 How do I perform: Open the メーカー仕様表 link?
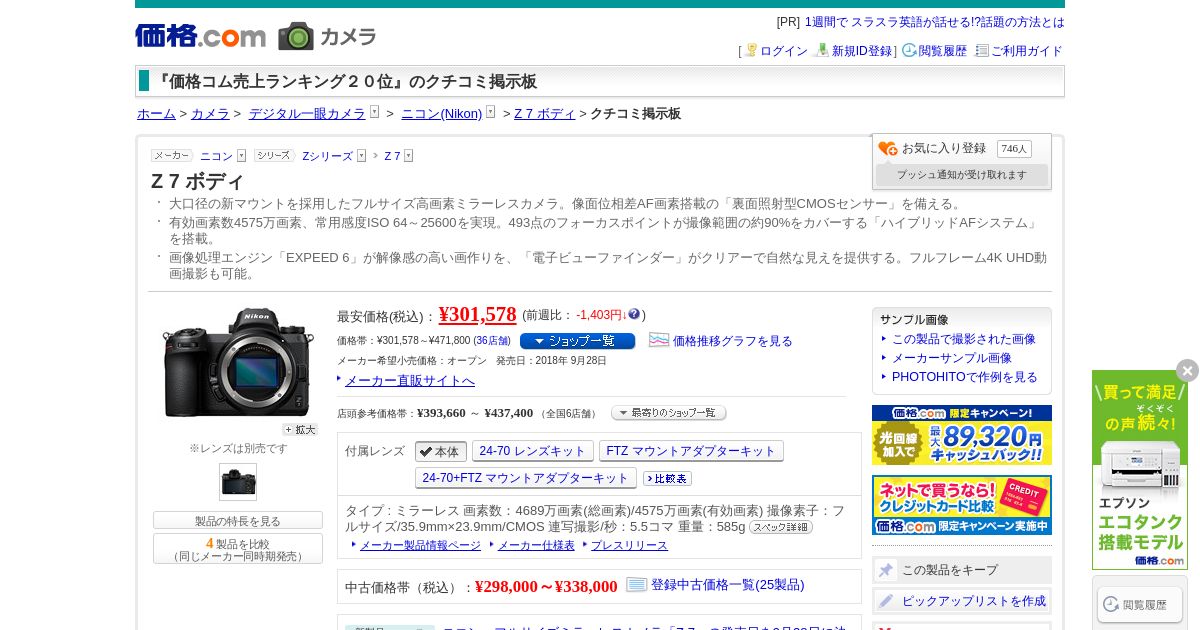pyautogui.click(x=536, y=545)
